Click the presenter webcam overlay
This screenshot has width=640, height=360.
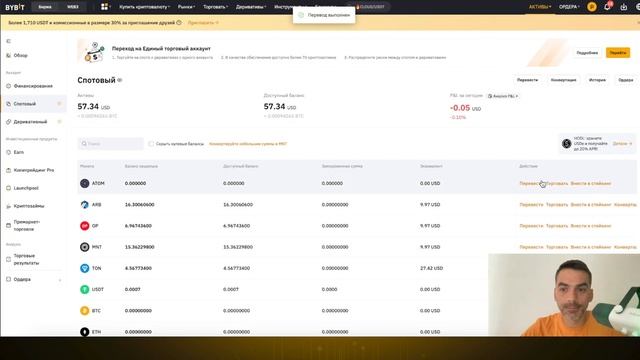coord(564,295)
